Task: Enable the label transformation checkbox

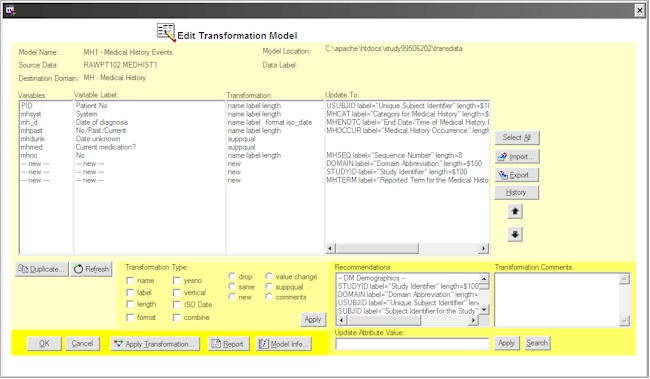Action: pos(130,293)
